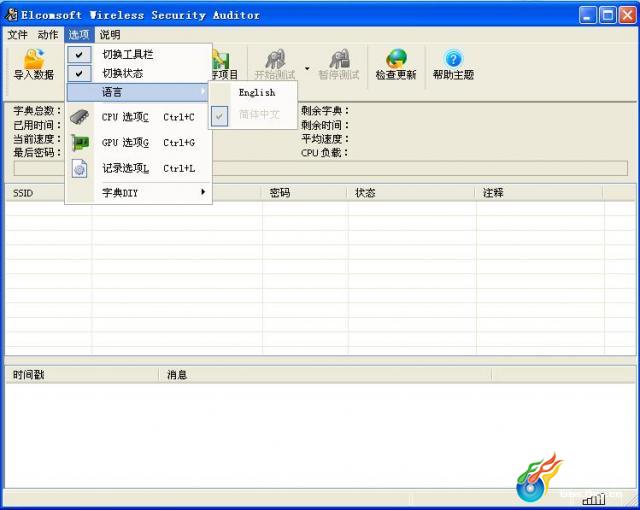640x510 pixels.
Task: Click the 最后密码 label
Action: pyautogui.click(x=37, y=153)
